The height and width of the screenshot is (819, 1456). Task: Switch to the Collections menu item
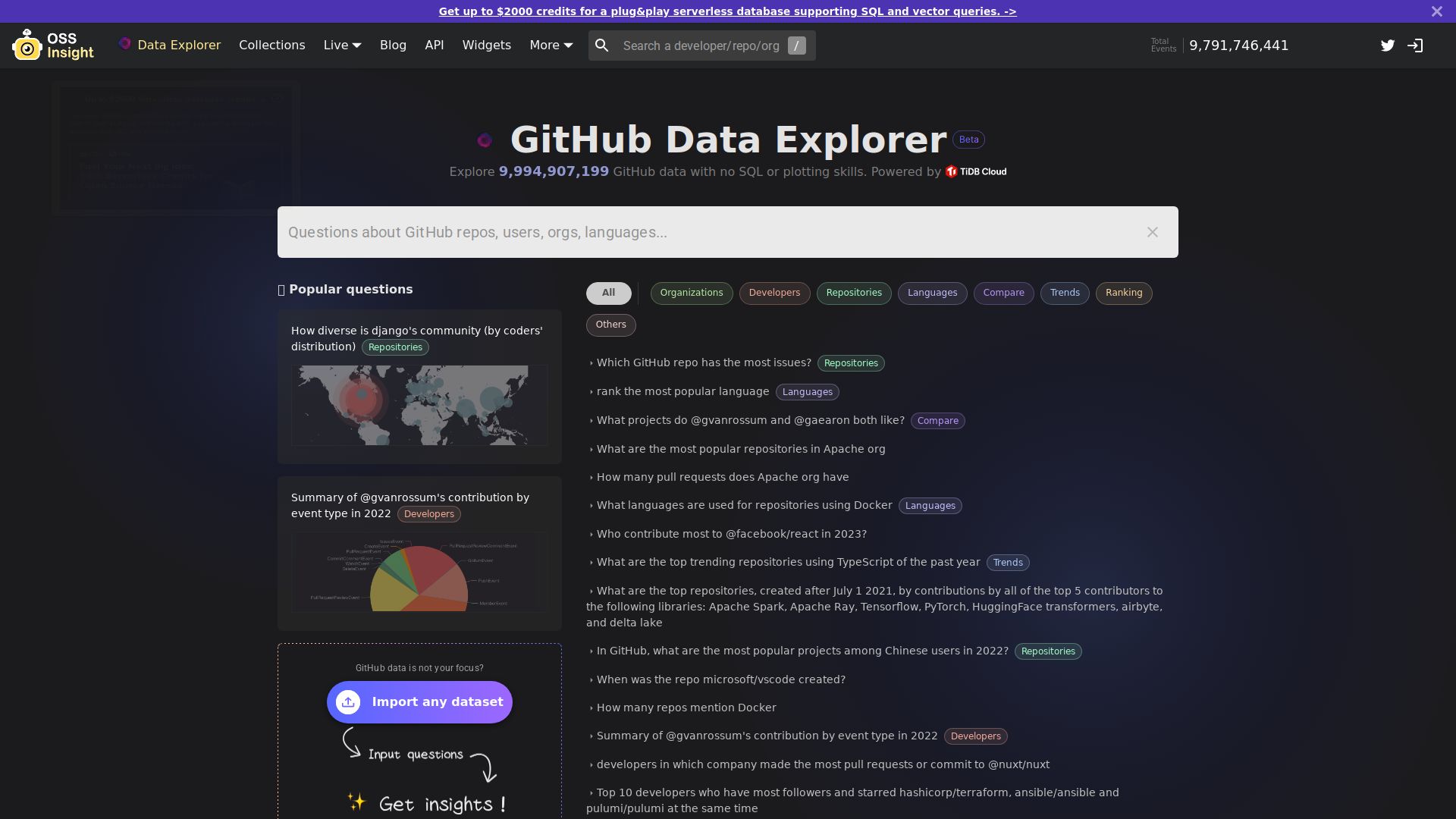click(271, 45)
